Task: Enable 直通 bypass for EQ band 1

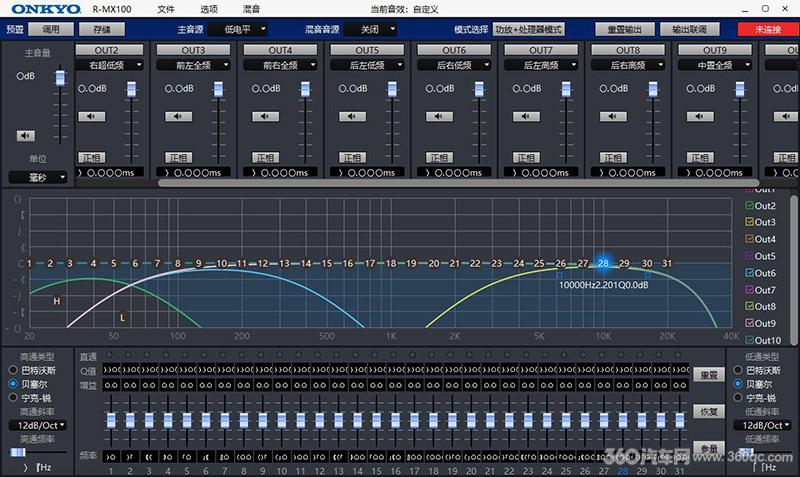Action: point(110,355)
